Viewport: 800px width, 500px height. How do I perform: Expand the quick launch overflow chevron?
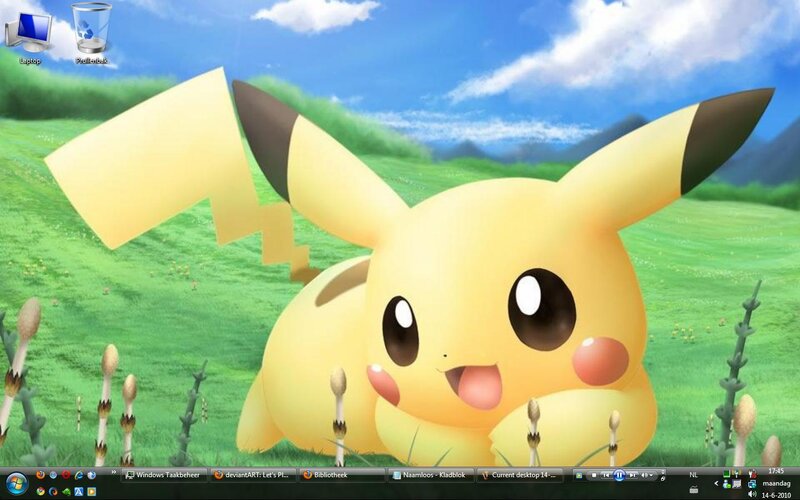(x=114, y=471)
